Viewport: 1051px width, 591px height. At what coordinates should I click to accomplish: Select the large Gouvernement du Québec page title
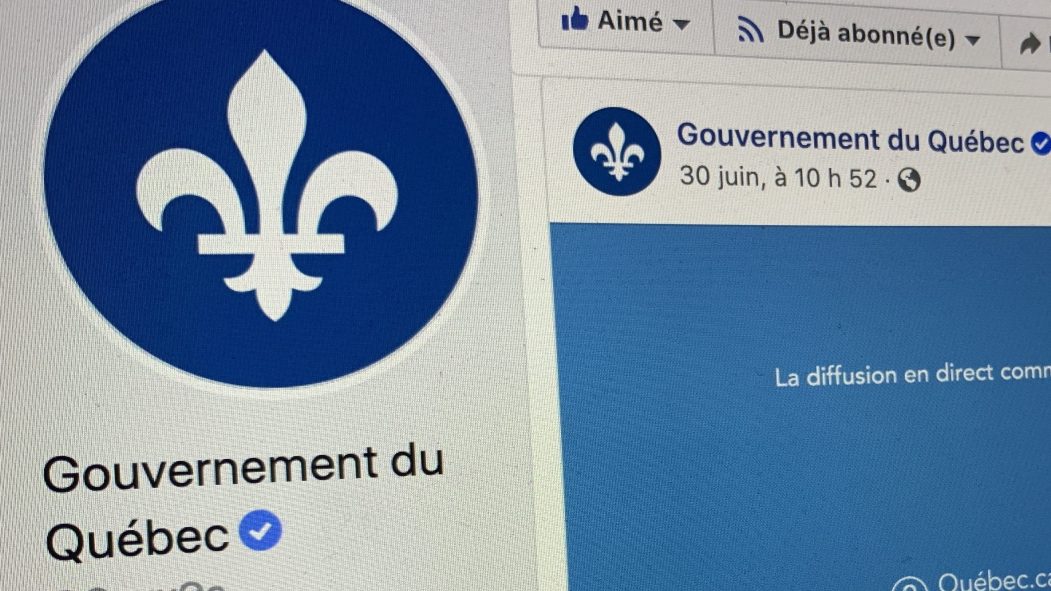(x=243, y=506)
